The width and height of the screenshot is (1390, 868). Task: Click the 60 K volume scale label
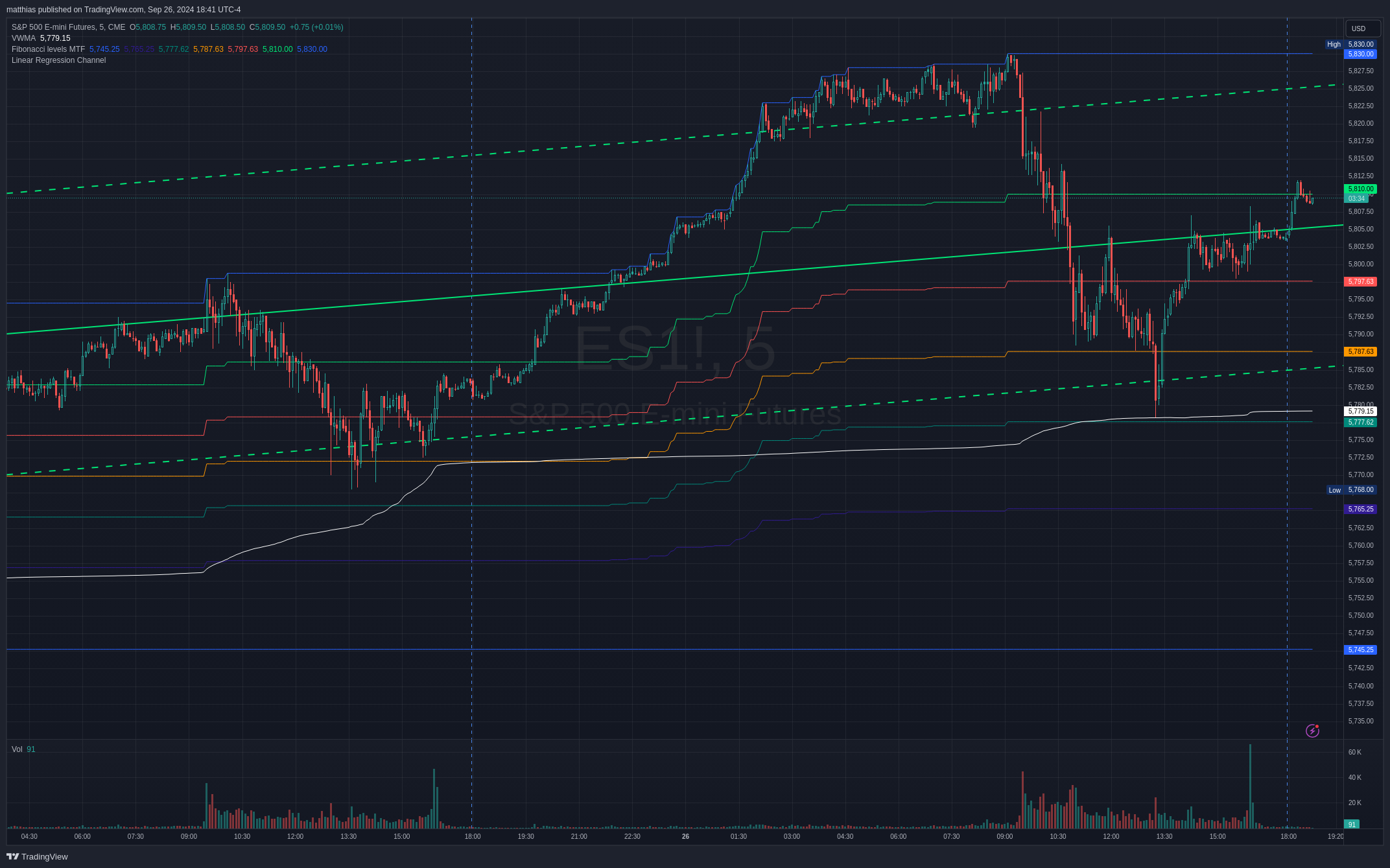coord(1355,753)
